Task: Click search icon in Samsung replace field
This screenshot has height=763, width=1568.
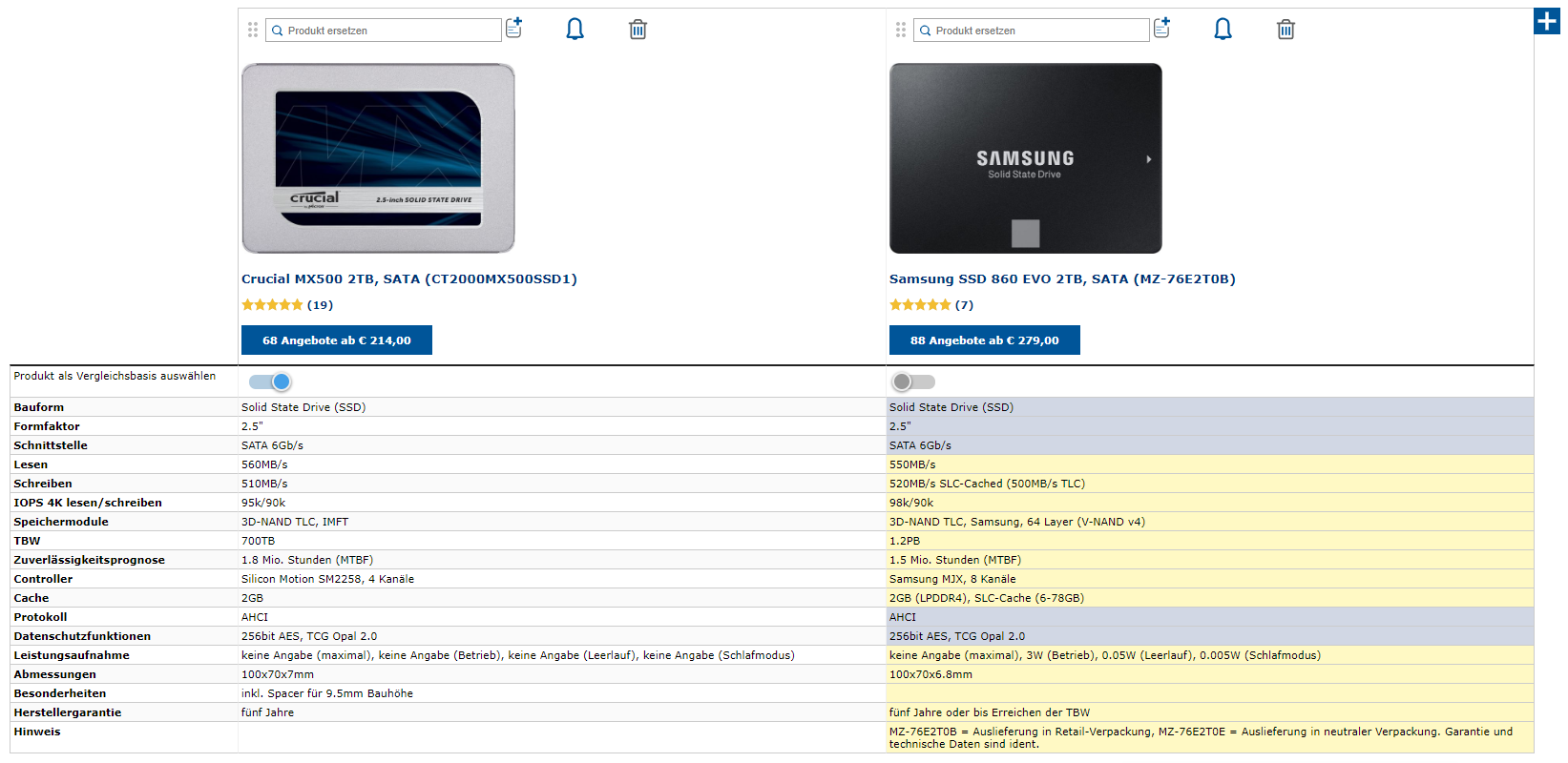Action: click(x=926, y=31)
